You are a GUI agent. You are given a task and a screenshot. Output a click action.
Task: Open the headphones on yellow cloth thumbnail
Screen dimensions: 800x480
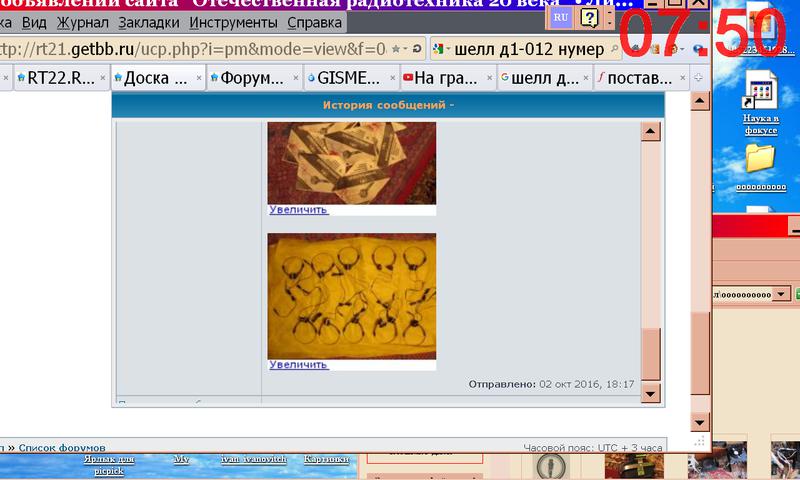(352, 296)
